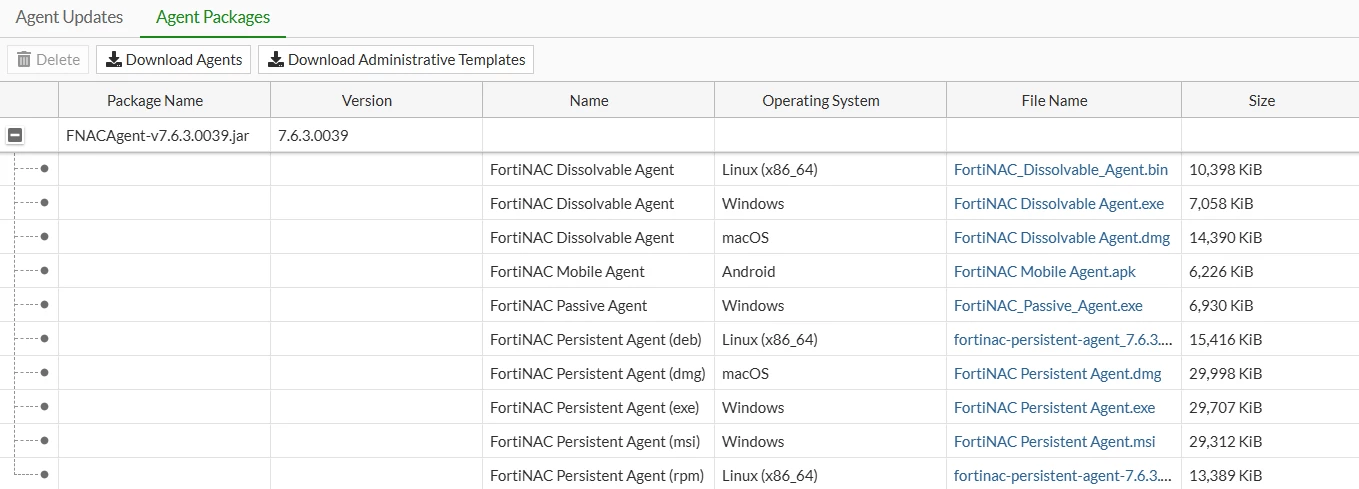The image size is (1359, 489).
Task: Select size cell 13,389 KiB
Action: 1226,475
